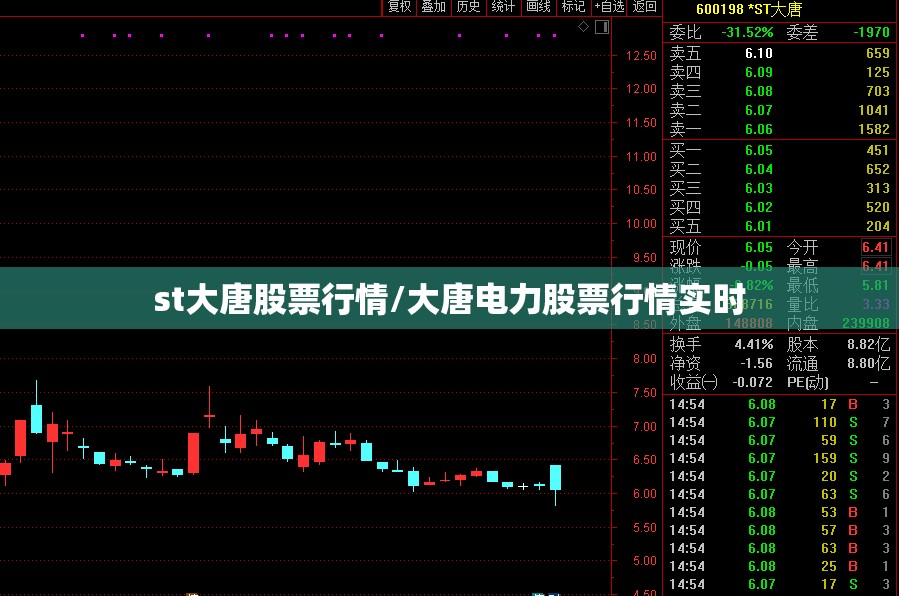Click the 返回 back button
Viewport: 899px width, 596px height.
(644, 7)
